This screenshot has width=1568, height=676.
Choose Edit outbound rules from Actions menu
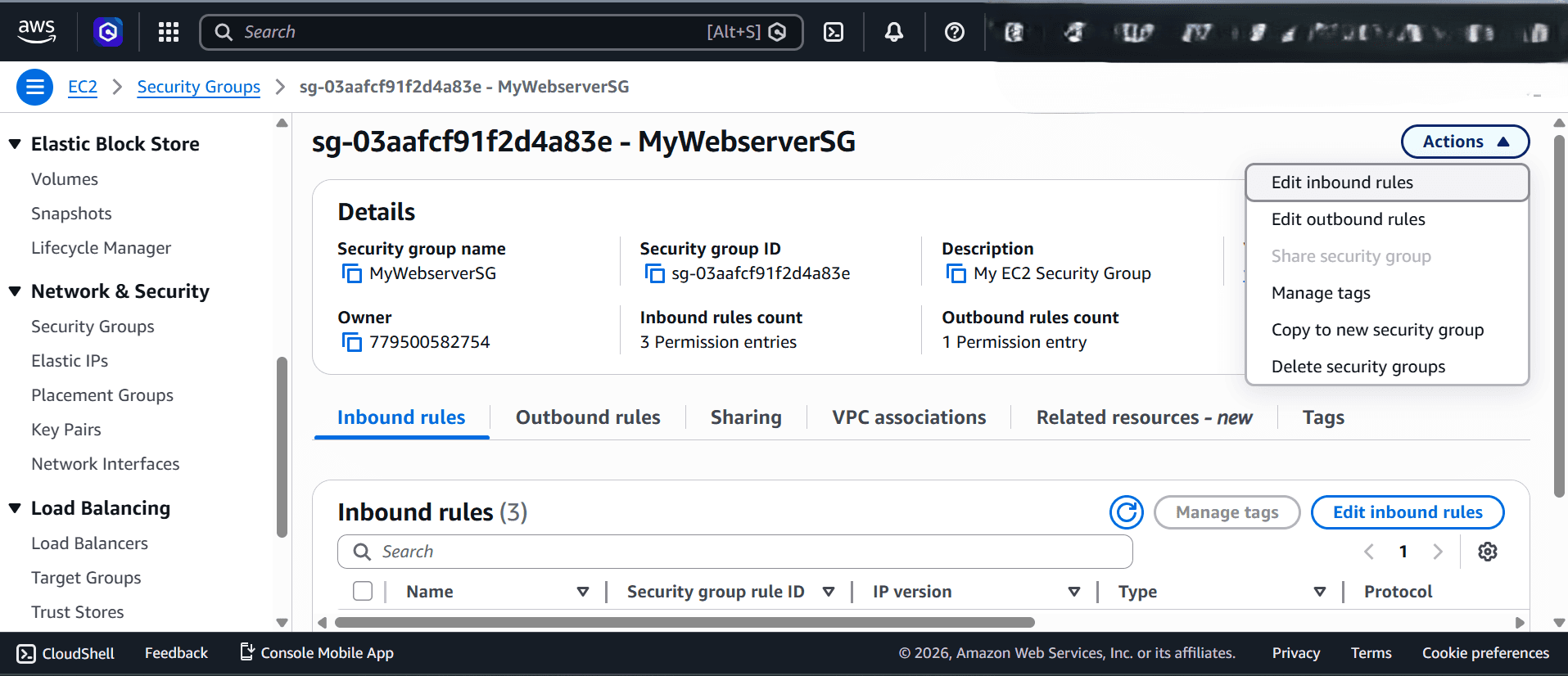[x=1387, y=219]
